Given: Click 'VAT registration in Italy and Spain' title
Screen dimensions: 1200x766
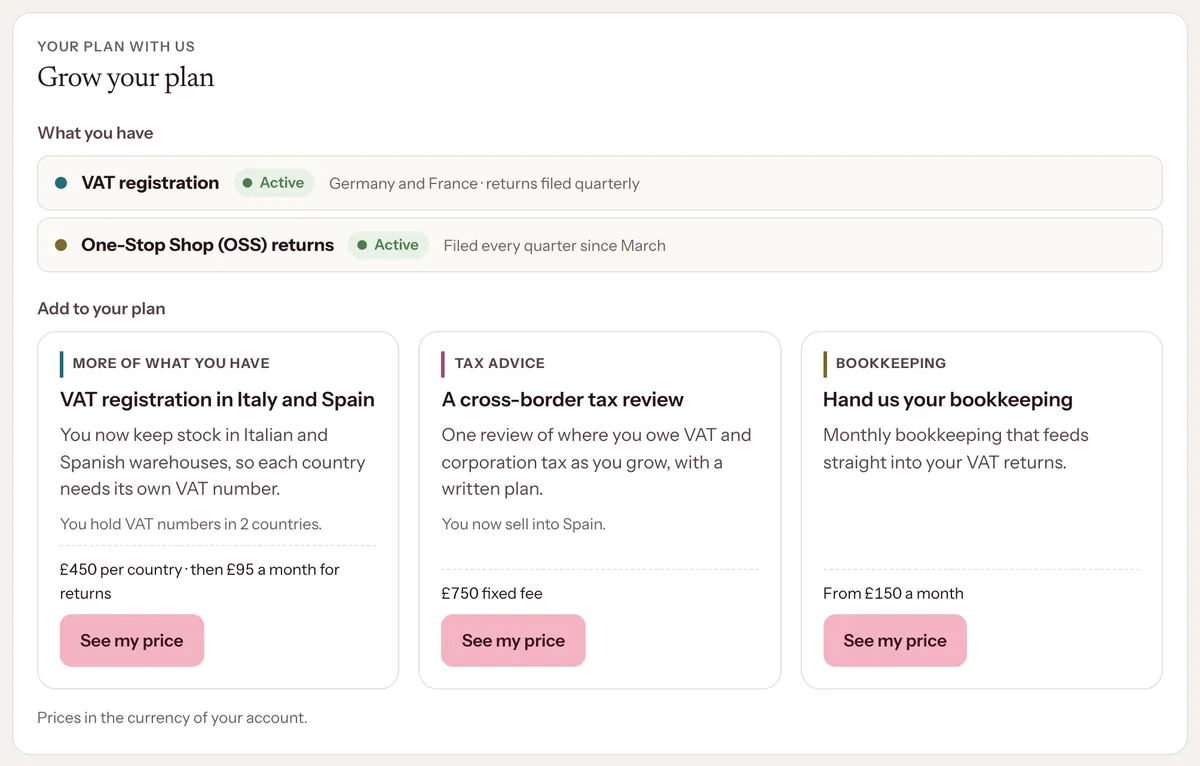Looking at the screenshot, I should point(217,400).
